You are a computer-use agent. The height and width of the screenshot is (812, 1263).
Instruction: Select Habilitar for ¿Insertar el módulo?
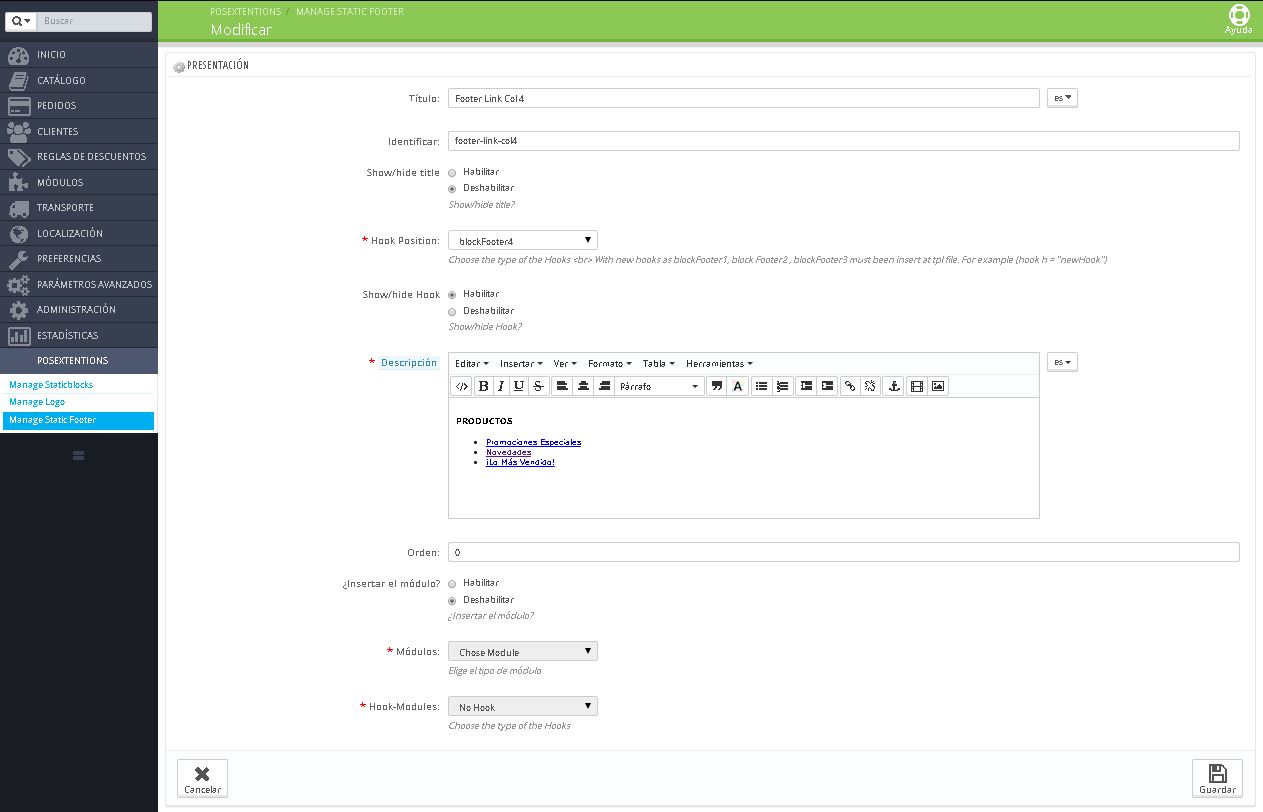(x=452, y=583)
